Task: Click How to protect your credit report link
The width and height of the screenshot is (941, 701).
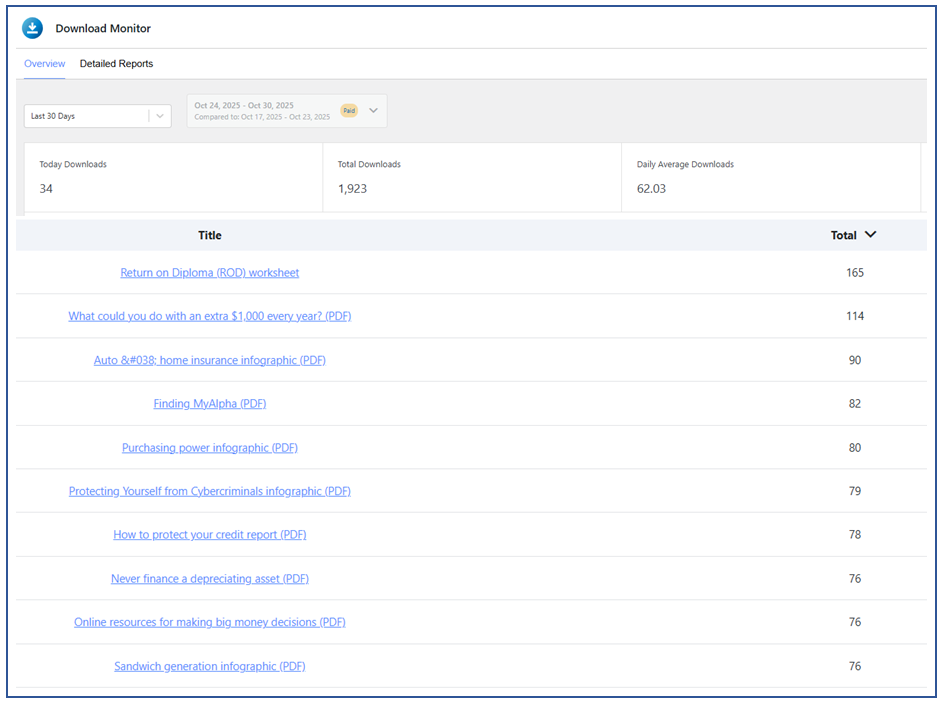Action: 210,535
